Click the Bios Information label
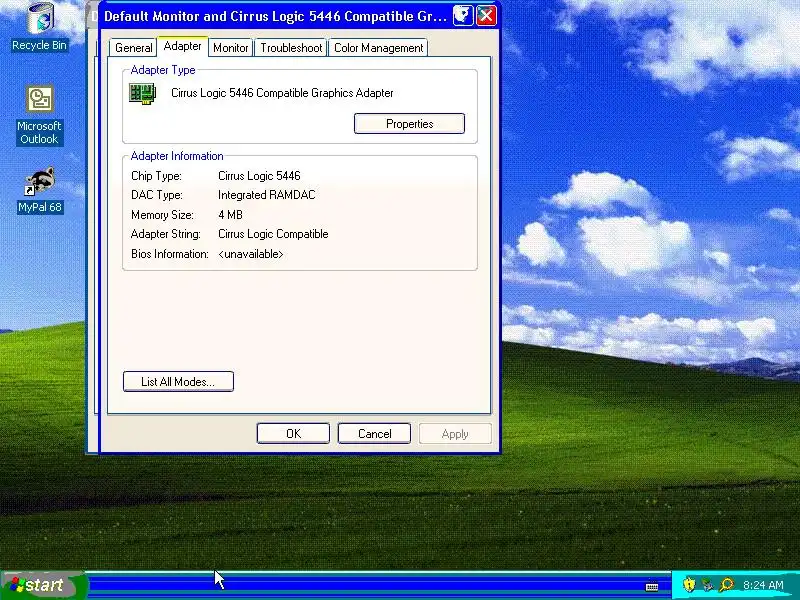The height and width of the screenshot is (600, 800). 170,254
